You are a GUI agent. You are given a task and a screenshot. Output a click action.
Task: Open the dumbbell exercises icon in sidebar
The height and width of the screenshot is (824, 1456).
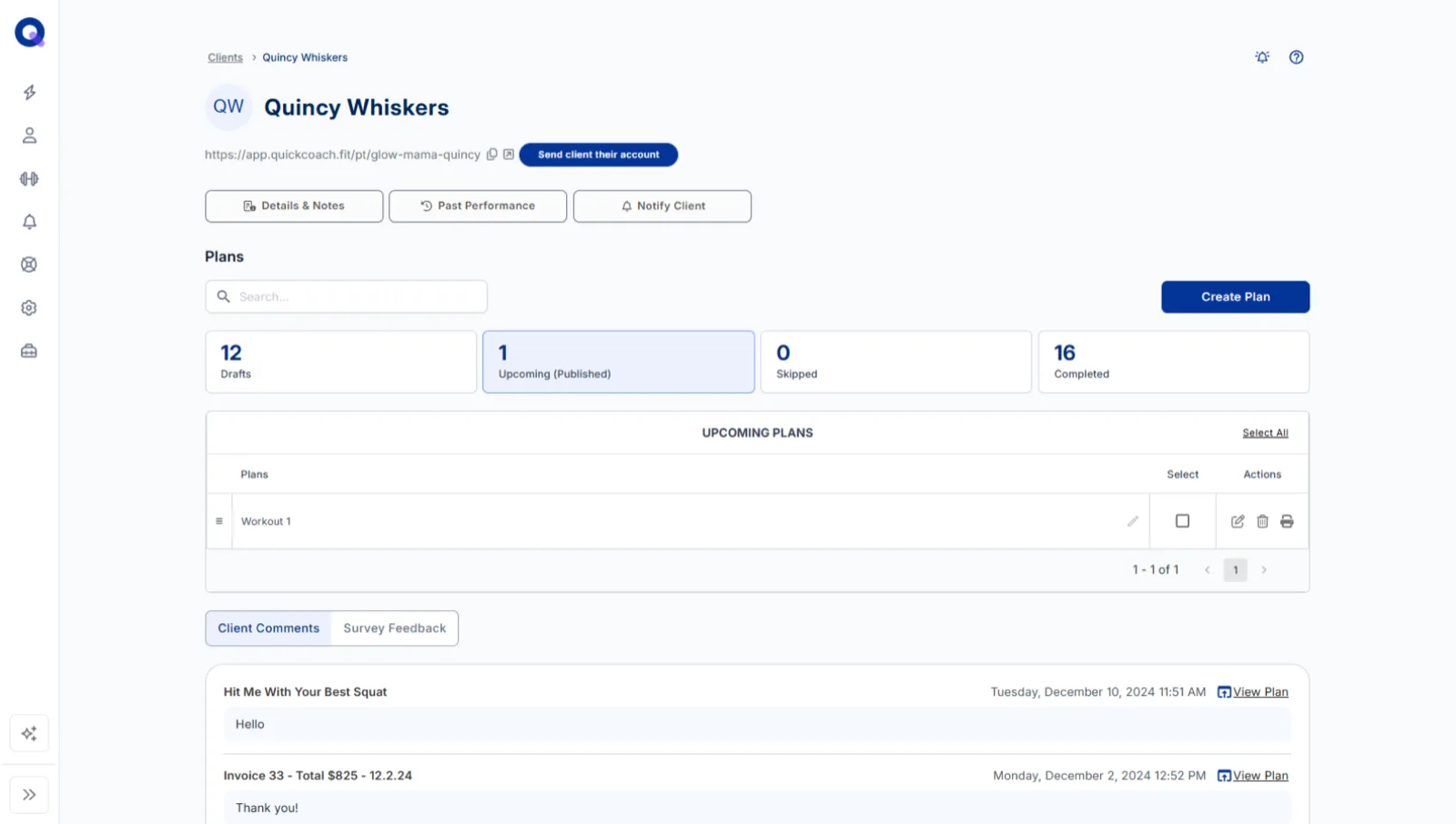tap(29, 179)
